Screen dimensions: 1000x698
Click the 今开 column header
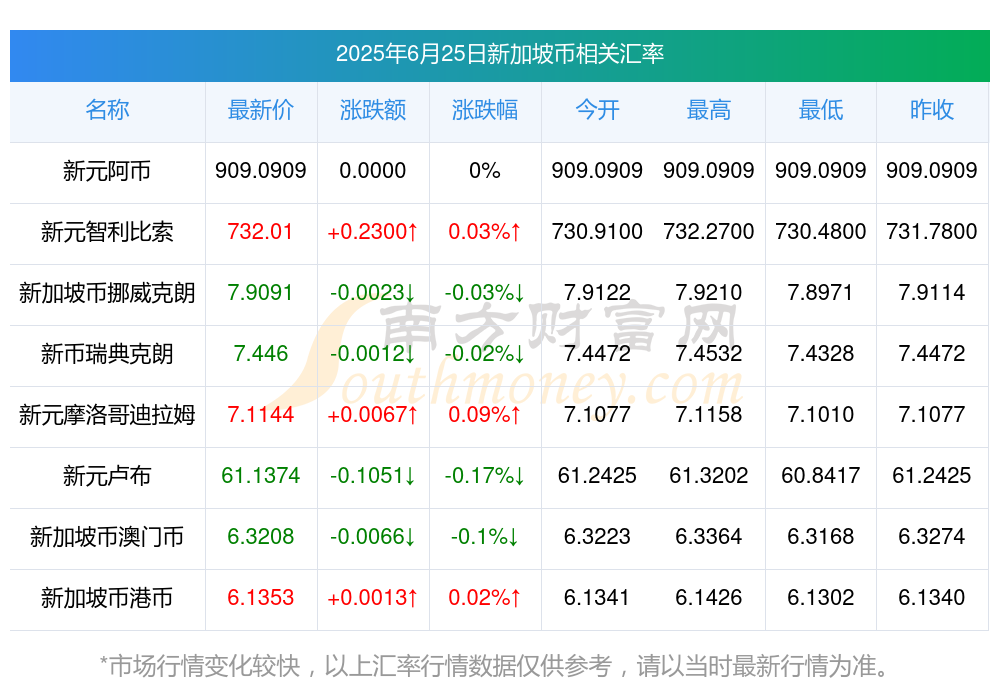coord(597,110)
